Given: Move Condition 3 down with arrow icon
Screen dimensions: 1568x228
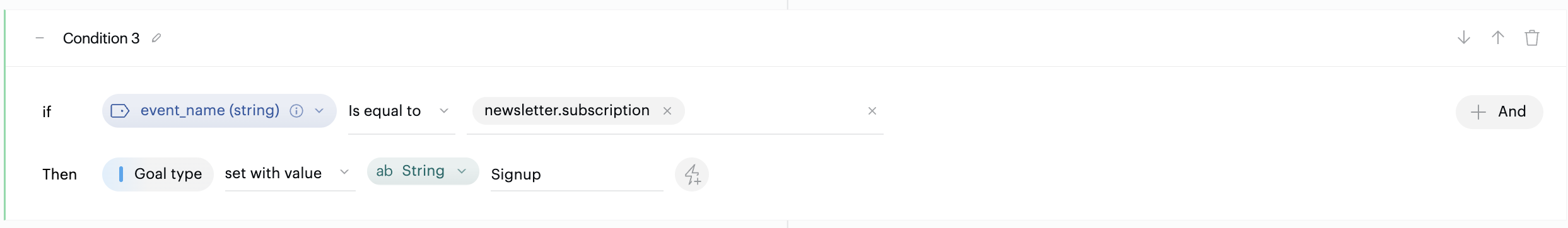Looking at the screenshot, I should pos(1464,38).
